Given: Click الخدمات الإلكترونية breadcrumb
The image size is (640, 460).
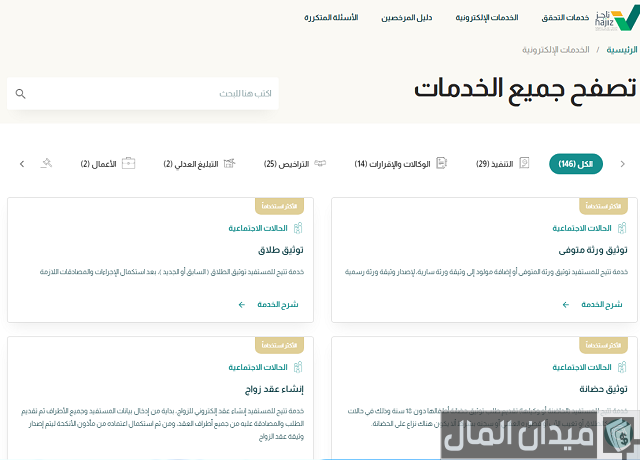Looking at the screenshot, I should tap(556, 50).
